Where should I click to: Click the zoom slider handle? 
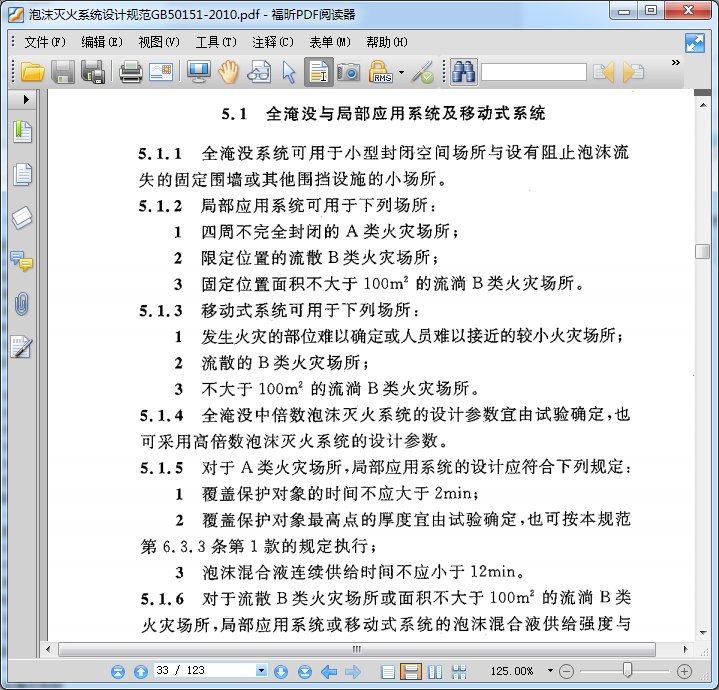pos(627,671)
